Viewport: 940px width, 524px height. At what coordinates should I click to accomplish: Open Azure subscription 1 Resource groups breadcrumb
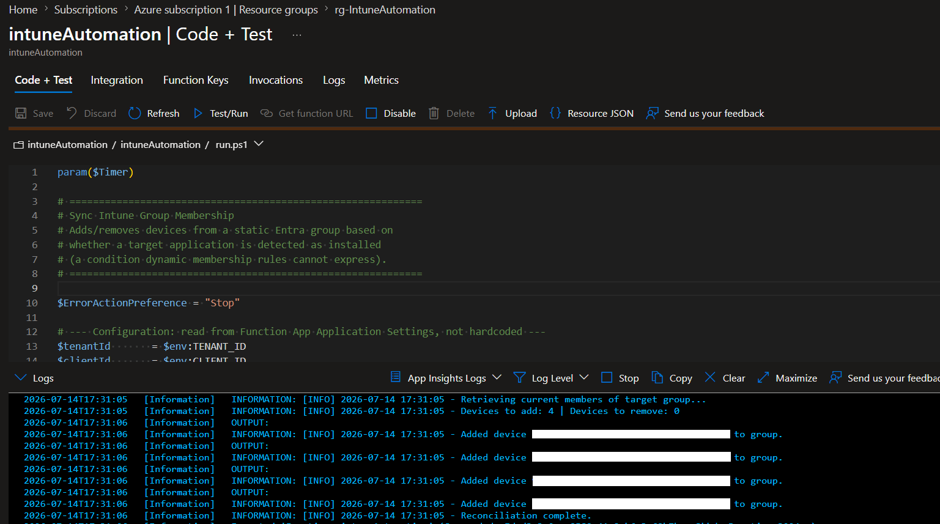pyautogui.click(x=226, y=10)
